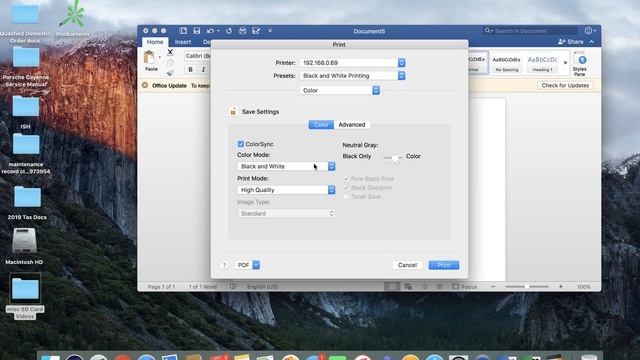The height and width of the screenshot is (360, 640).
Task: Click the help question mark button
Action: pos(224,265)
